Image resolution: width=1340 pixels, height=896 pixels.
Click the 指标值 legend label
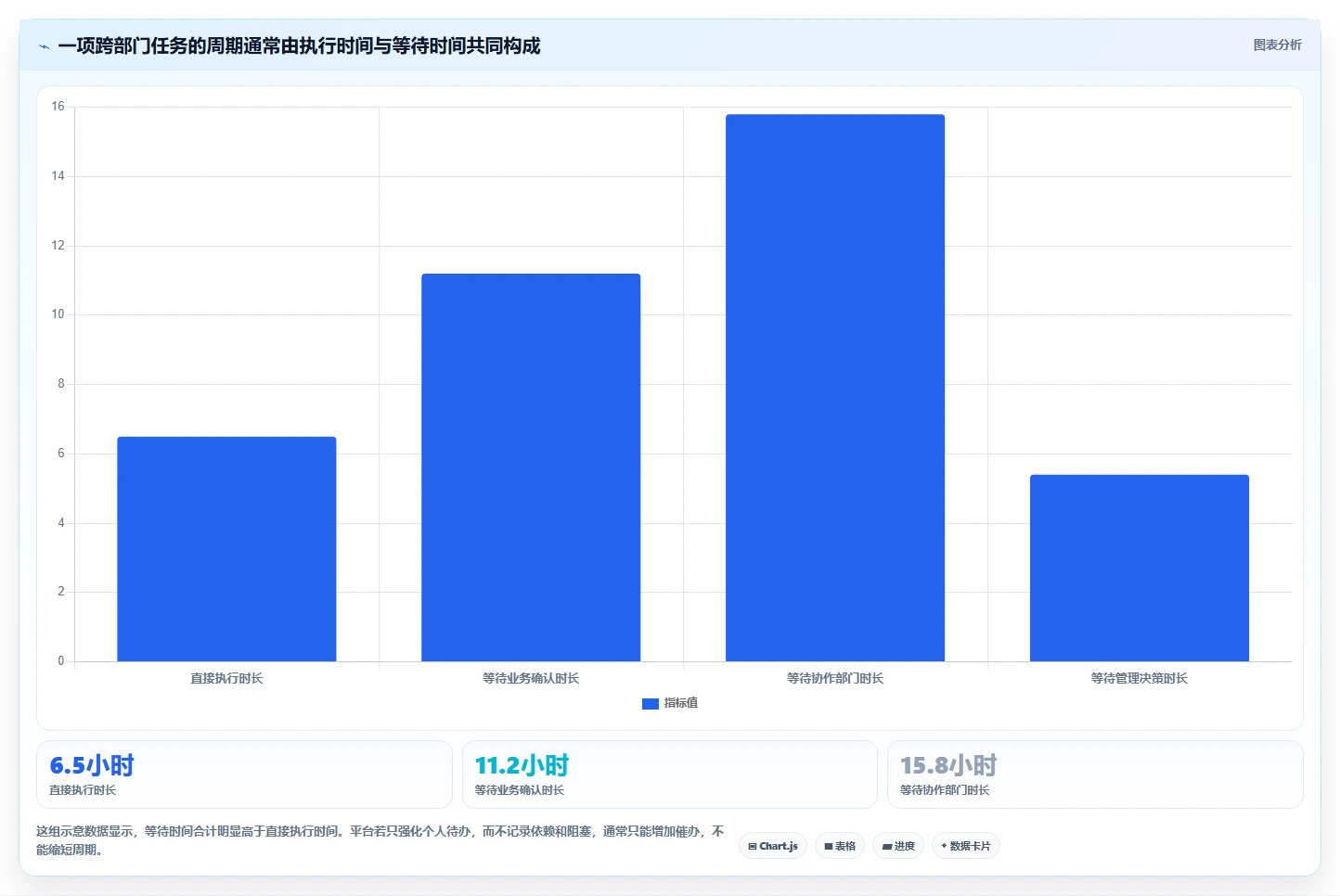(x=681, y=703)
